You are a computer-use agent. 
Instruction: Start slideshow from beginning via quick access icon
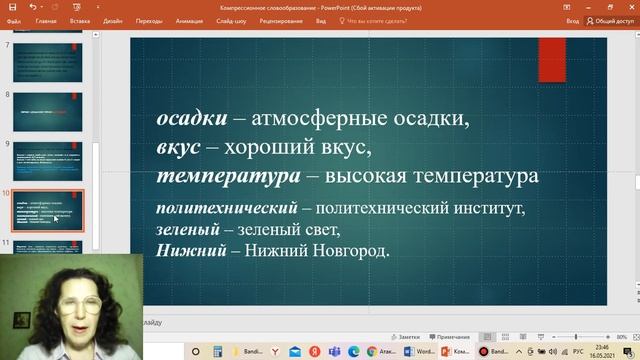76,7
